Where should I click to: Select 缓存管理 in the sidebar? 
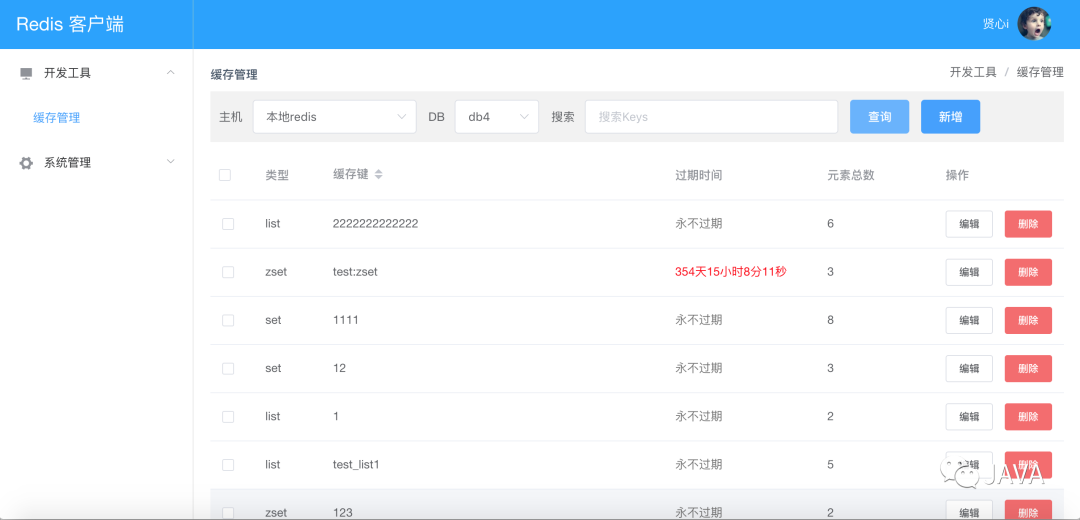56,118
